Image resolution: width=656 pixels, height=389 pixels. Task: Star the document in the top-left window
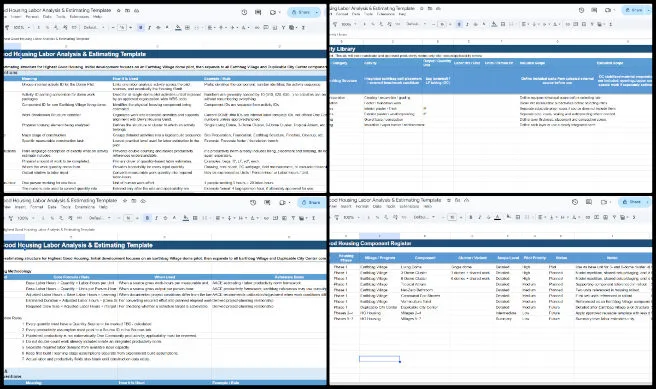click(119, 10)
